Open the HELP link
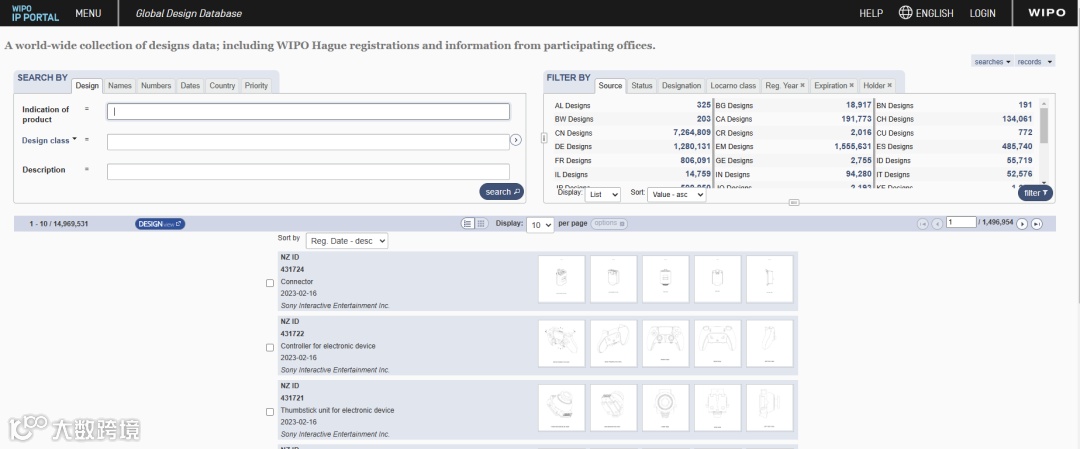1080x449 pixels. coord(871,13)
